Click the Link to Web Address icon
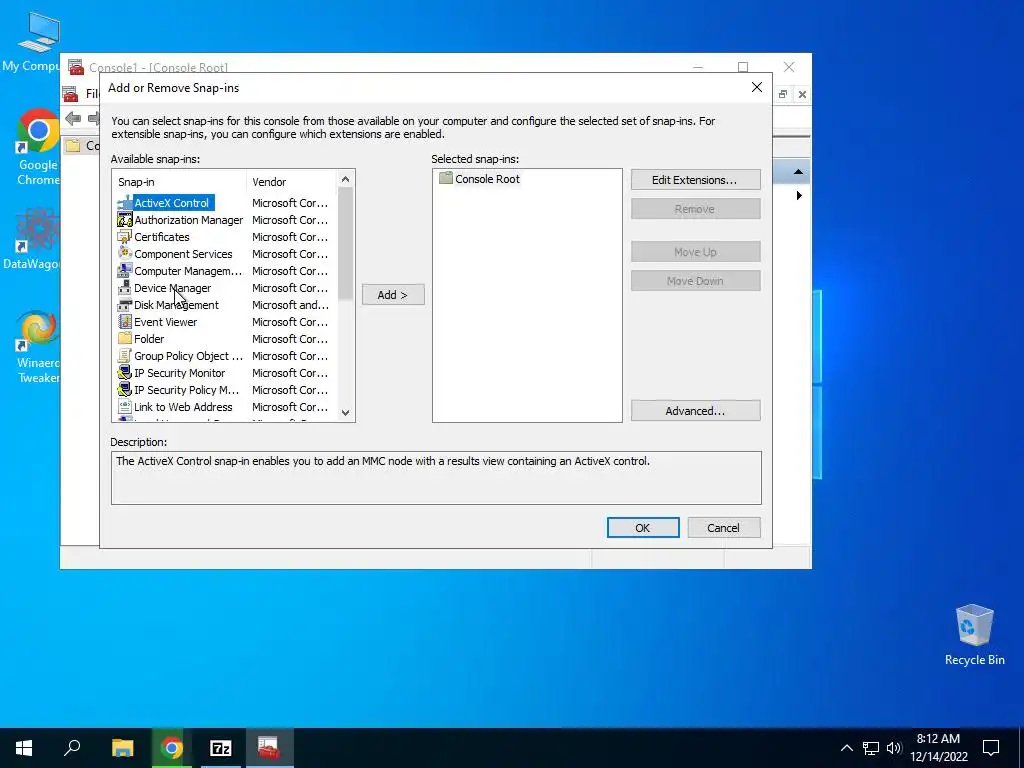Image resolution: width=1024 pixels, height=768 pixels. point(124,407)
